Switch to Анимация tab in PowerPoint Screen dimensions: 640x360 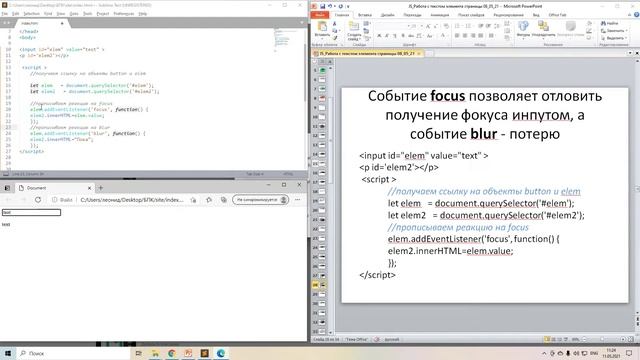pyautogui.click(x=440, y=15)
